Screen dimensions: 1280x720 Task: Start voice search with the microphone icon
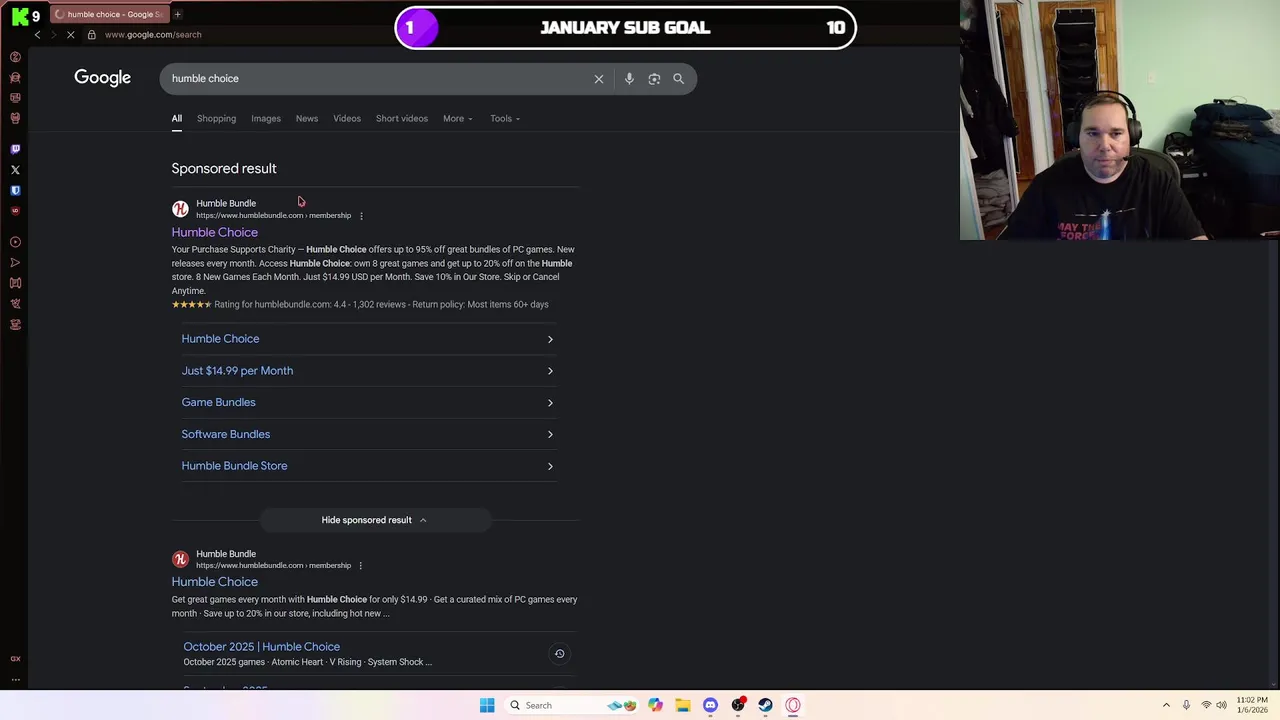pyautogui.click(x=629, y=79)
